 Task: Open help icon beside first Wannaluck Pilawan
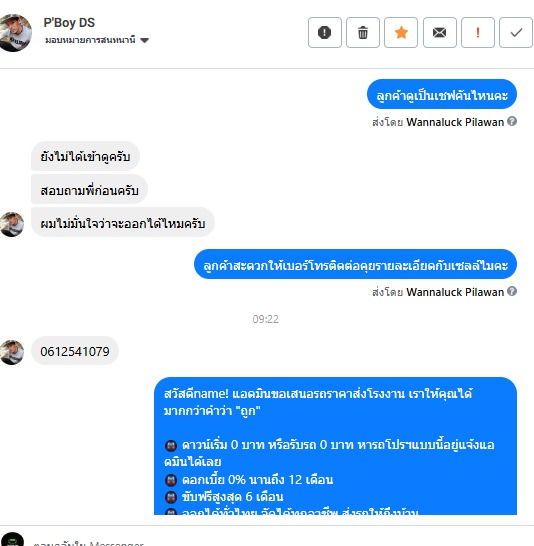pyautogui.click(x=512, y=121)
